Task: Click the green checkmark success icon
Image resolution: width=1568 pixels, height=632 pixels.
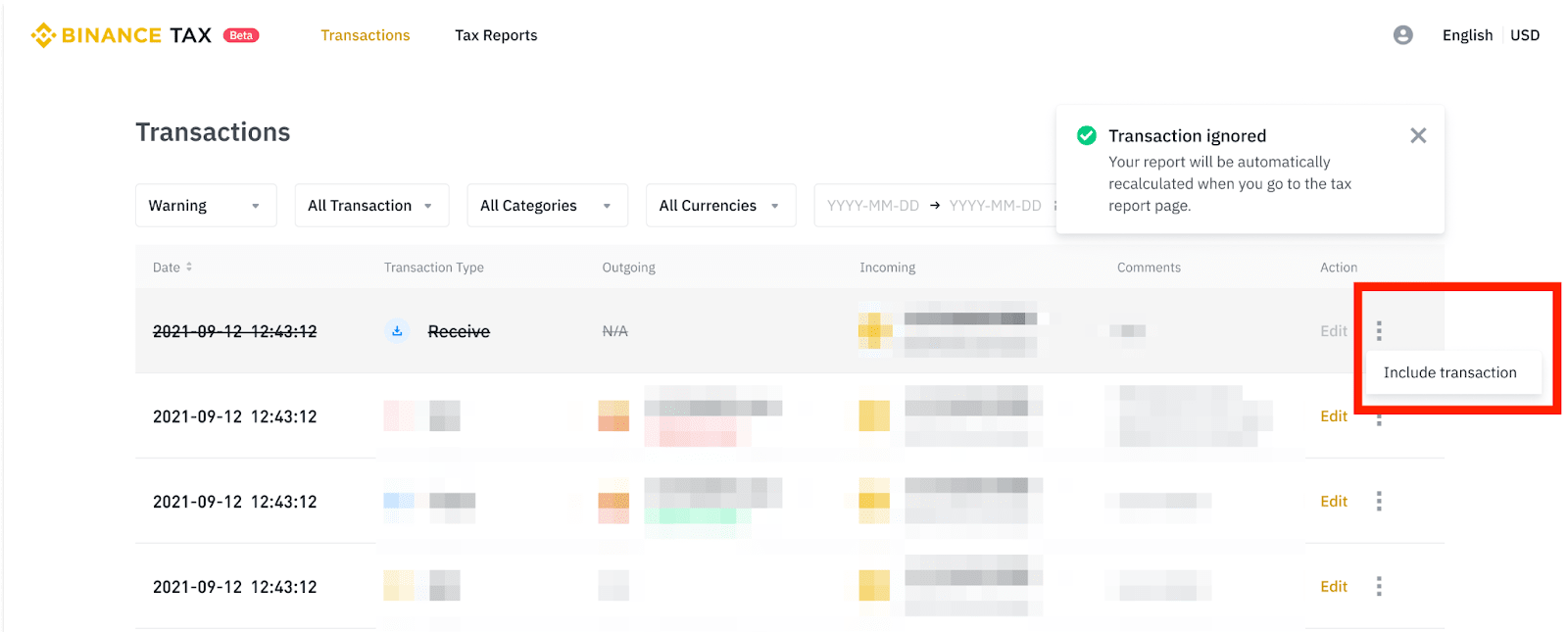Action: pyautogui.click(x=1087, y=135)
